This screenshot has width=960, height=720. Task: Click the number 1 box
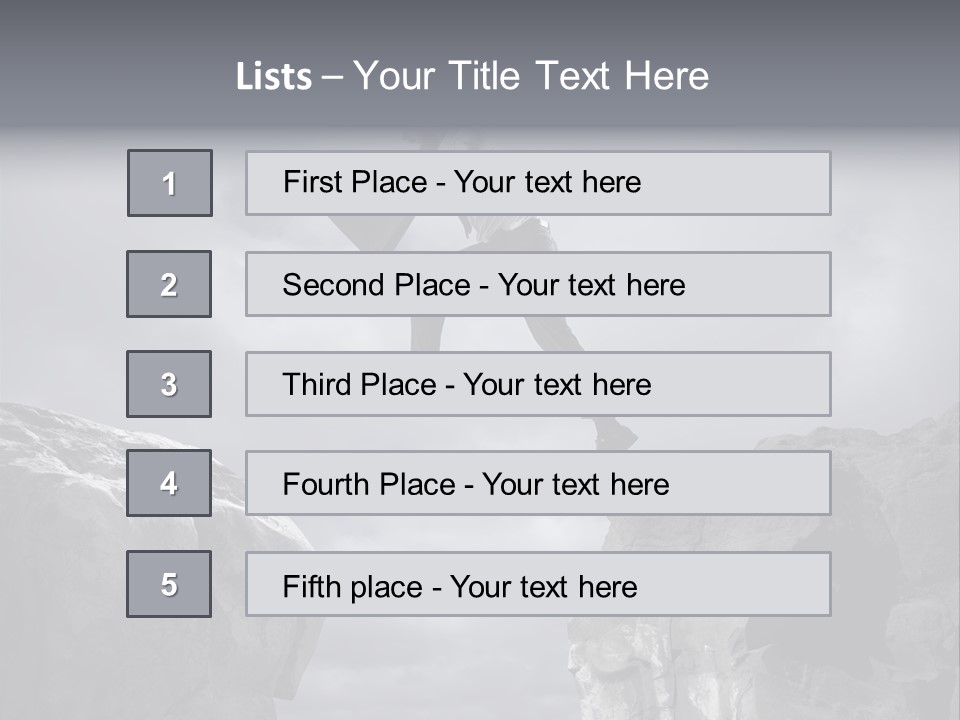[x=170, y=183]
